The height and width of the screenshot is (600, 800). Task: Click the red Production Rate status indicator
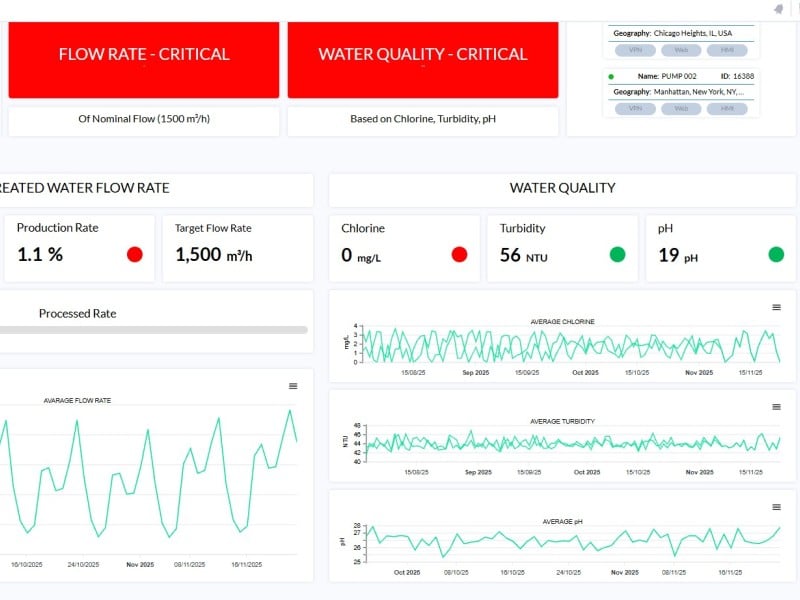click(x=135, y=254)
